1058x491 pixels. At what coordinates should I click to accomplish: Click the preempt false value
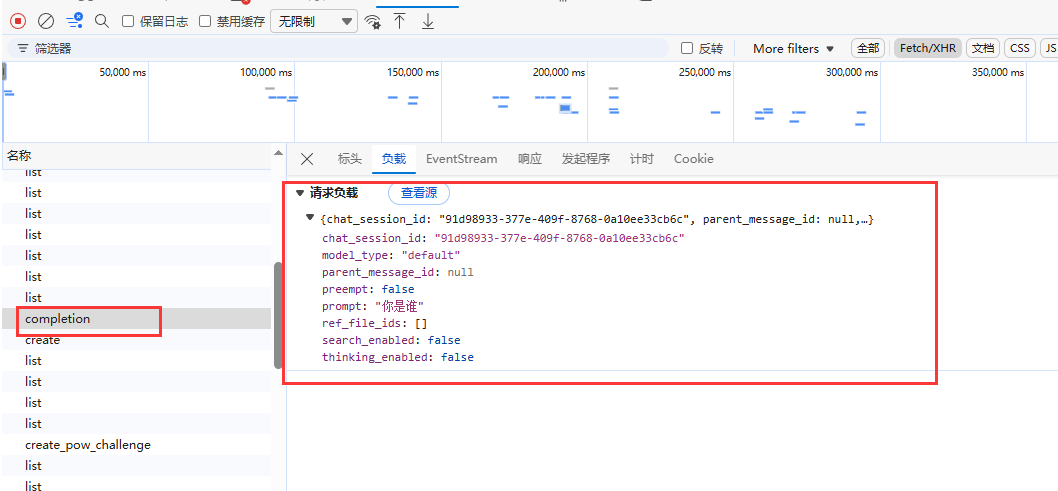[x=398, y=289]
